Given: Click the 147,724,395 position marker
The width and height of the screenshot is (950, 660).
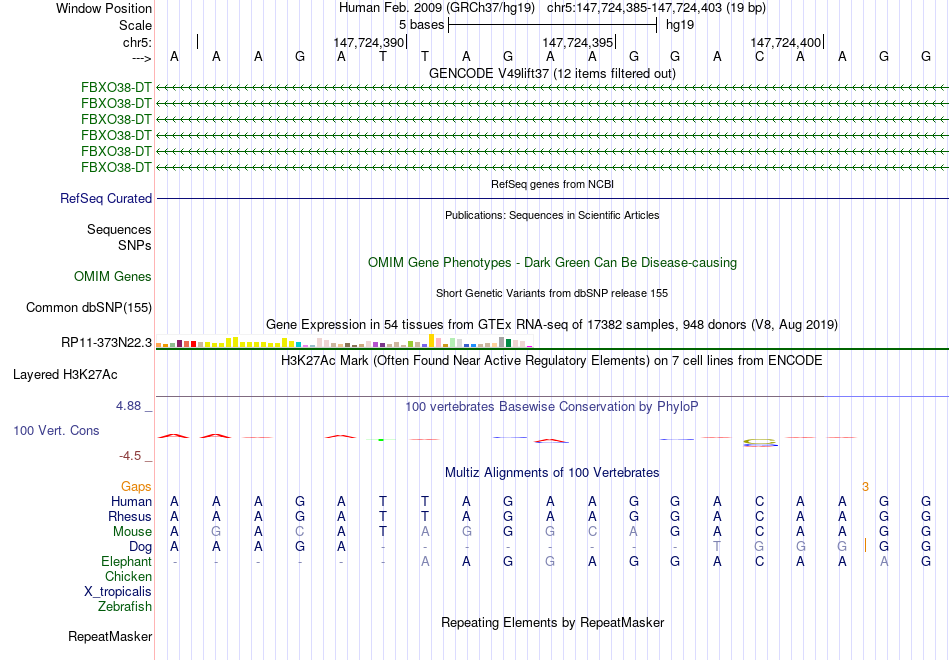Looking at the screenshot, I should (577, 42).
